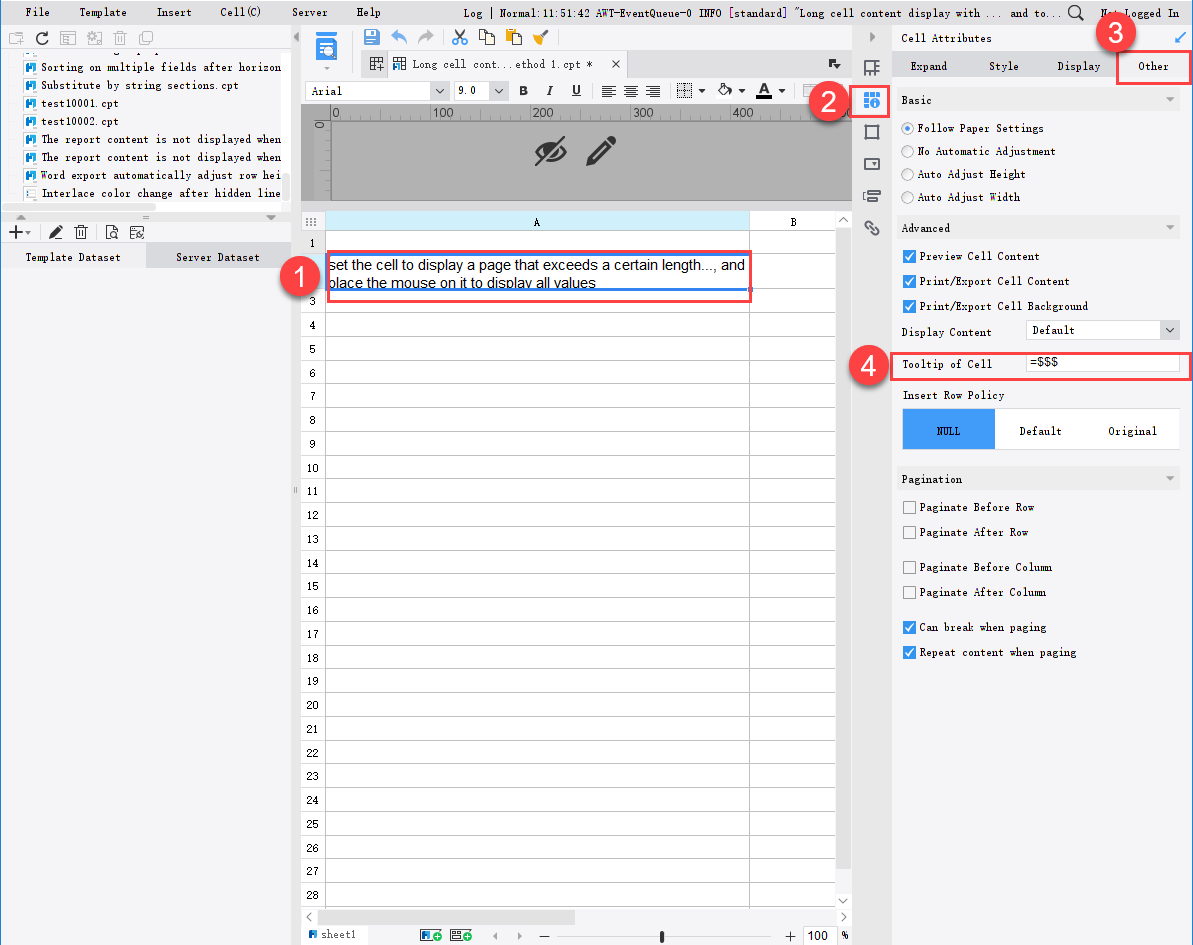This screenshot has width=1193, height=945.
Task: Select the Auto Adjust Height radio button
Action: click(x=909, y=174)
